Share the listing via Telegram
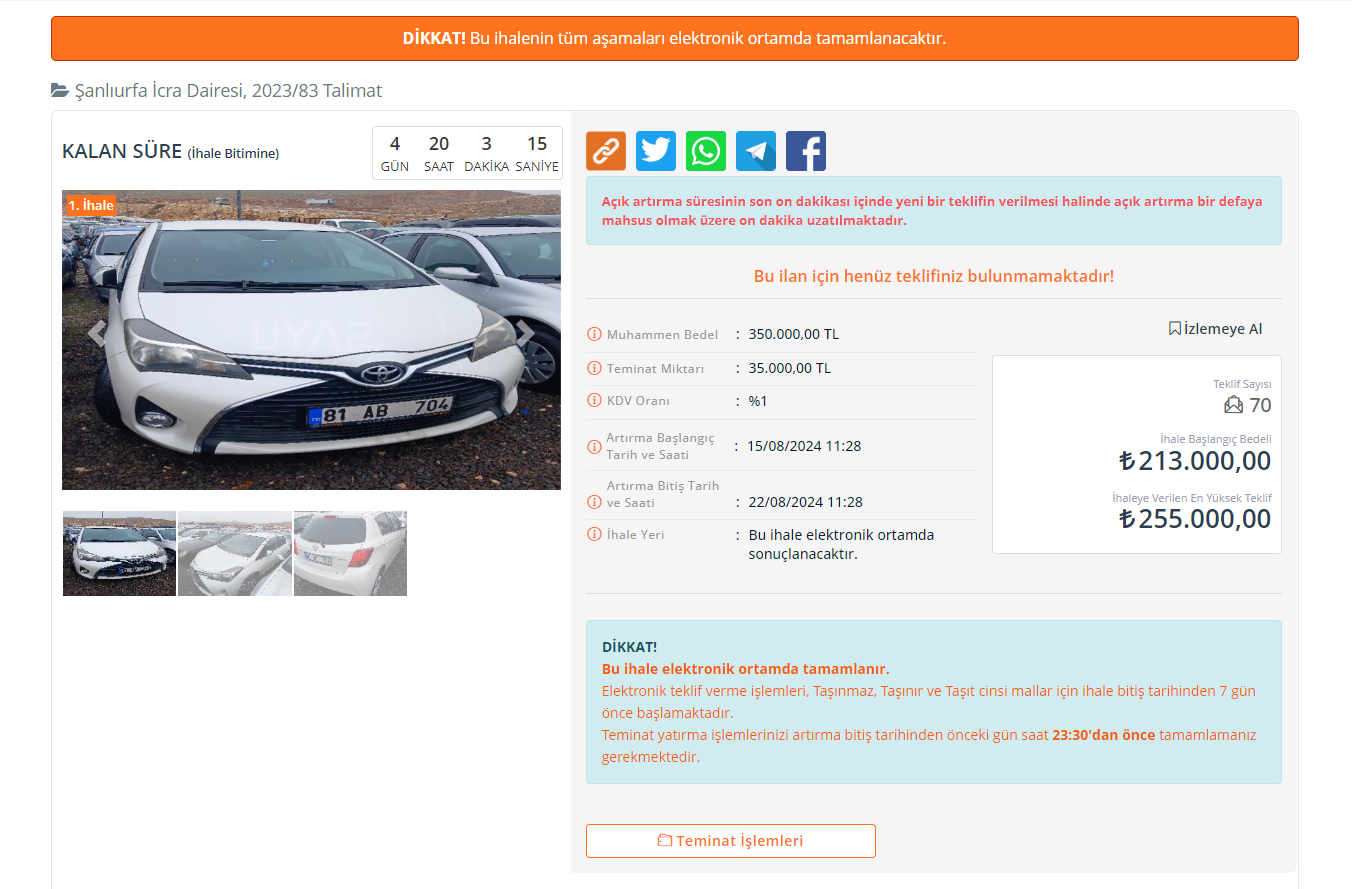 (755, 151)
